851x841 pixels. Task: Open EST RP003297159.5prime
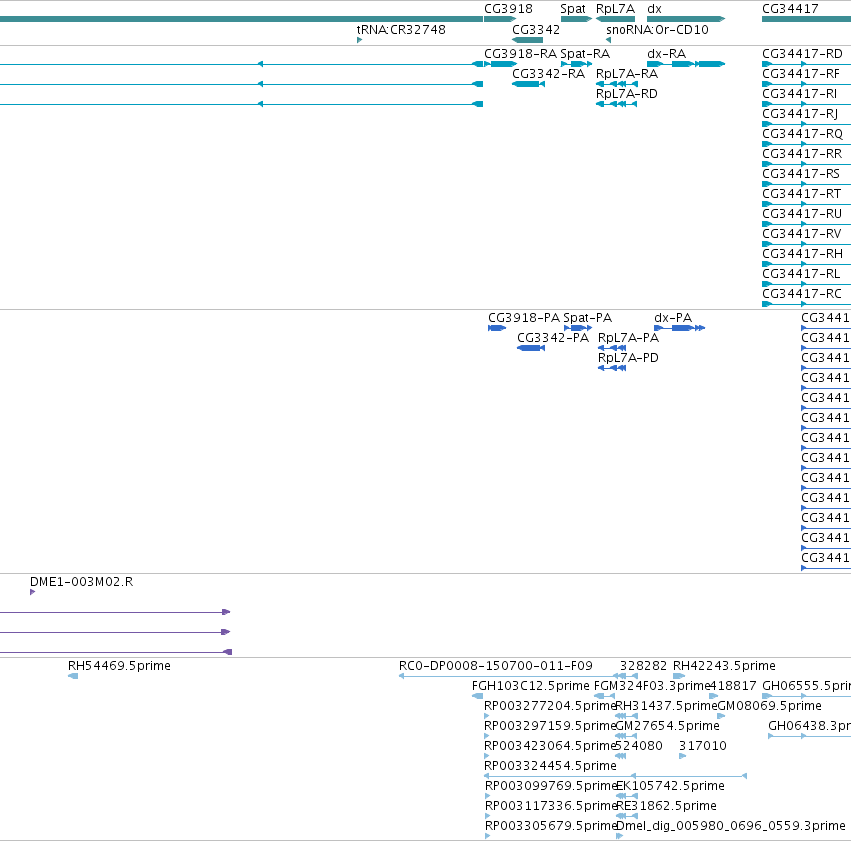point(550,726)
